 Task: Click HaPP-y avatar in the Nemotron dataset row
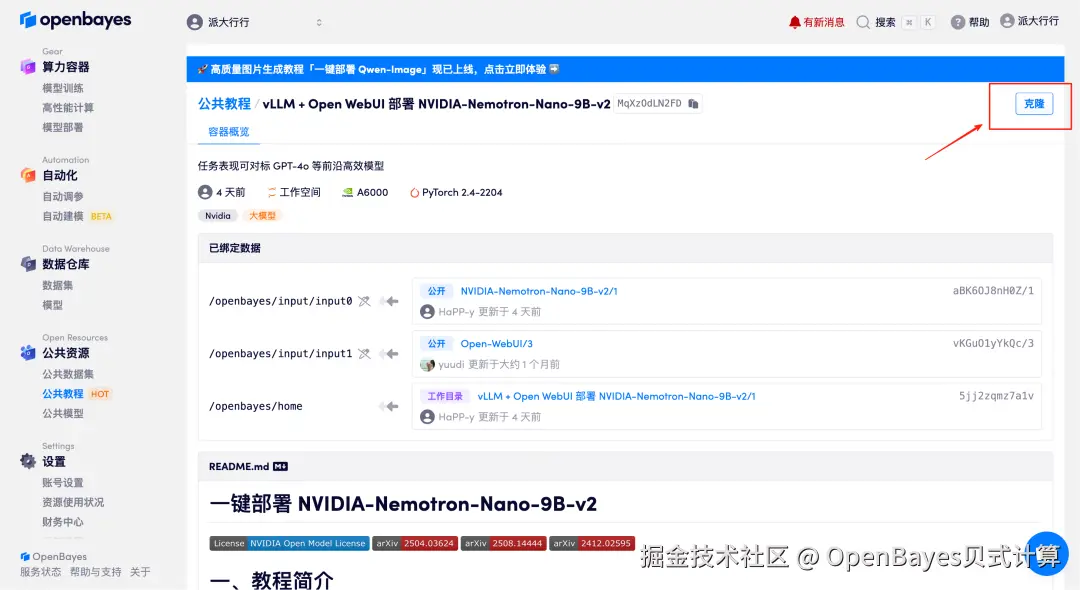[427, 312]
